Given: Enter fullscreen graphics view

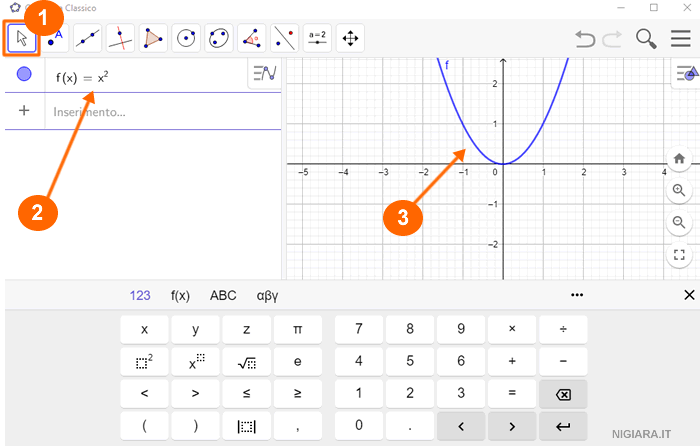Looking at the screenshot, I should click(679, 255).
